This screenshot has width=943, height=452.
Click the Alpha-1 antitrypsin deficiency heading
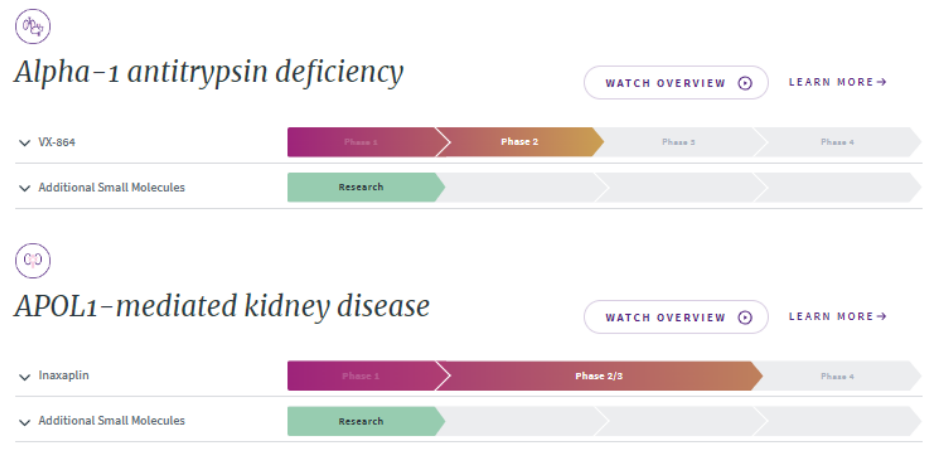209,72
